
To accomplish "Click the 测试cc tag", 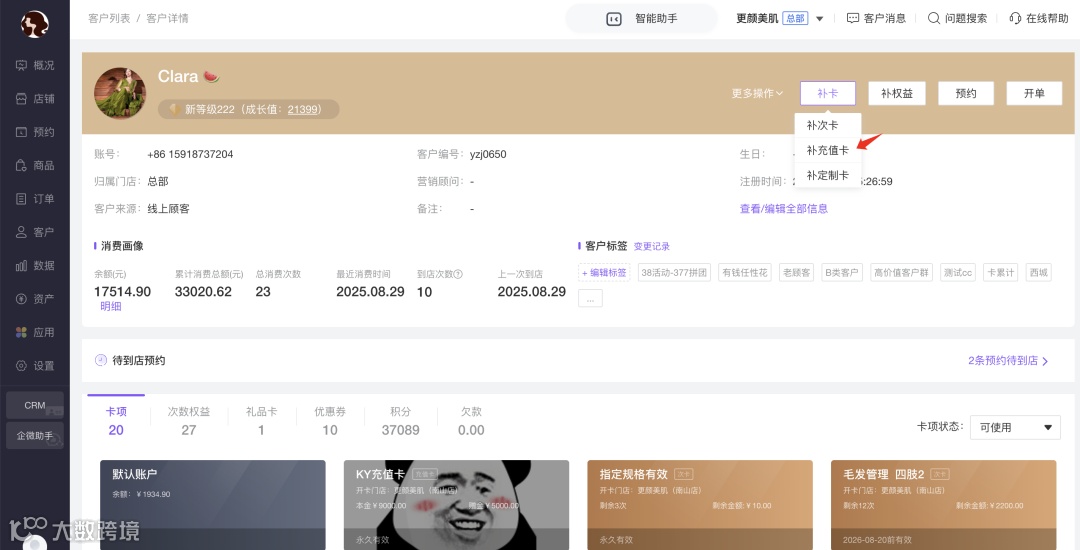I will 957,273.
